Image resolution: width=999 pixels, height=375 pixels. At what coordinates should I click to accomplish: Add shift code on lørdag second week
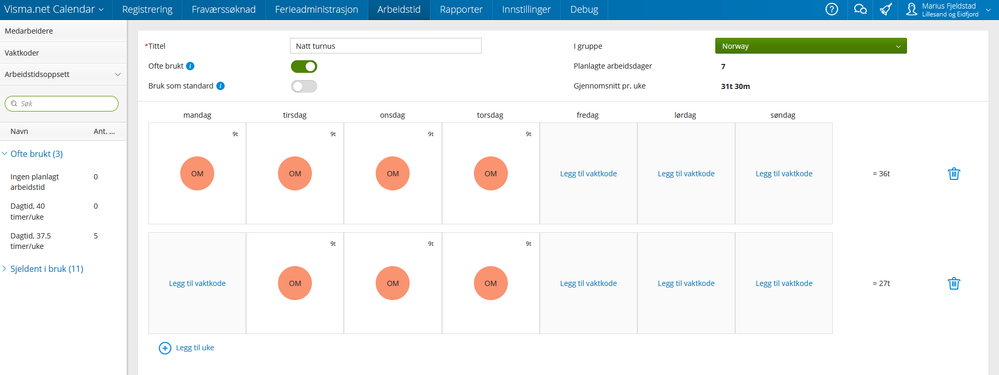point(686,283)
